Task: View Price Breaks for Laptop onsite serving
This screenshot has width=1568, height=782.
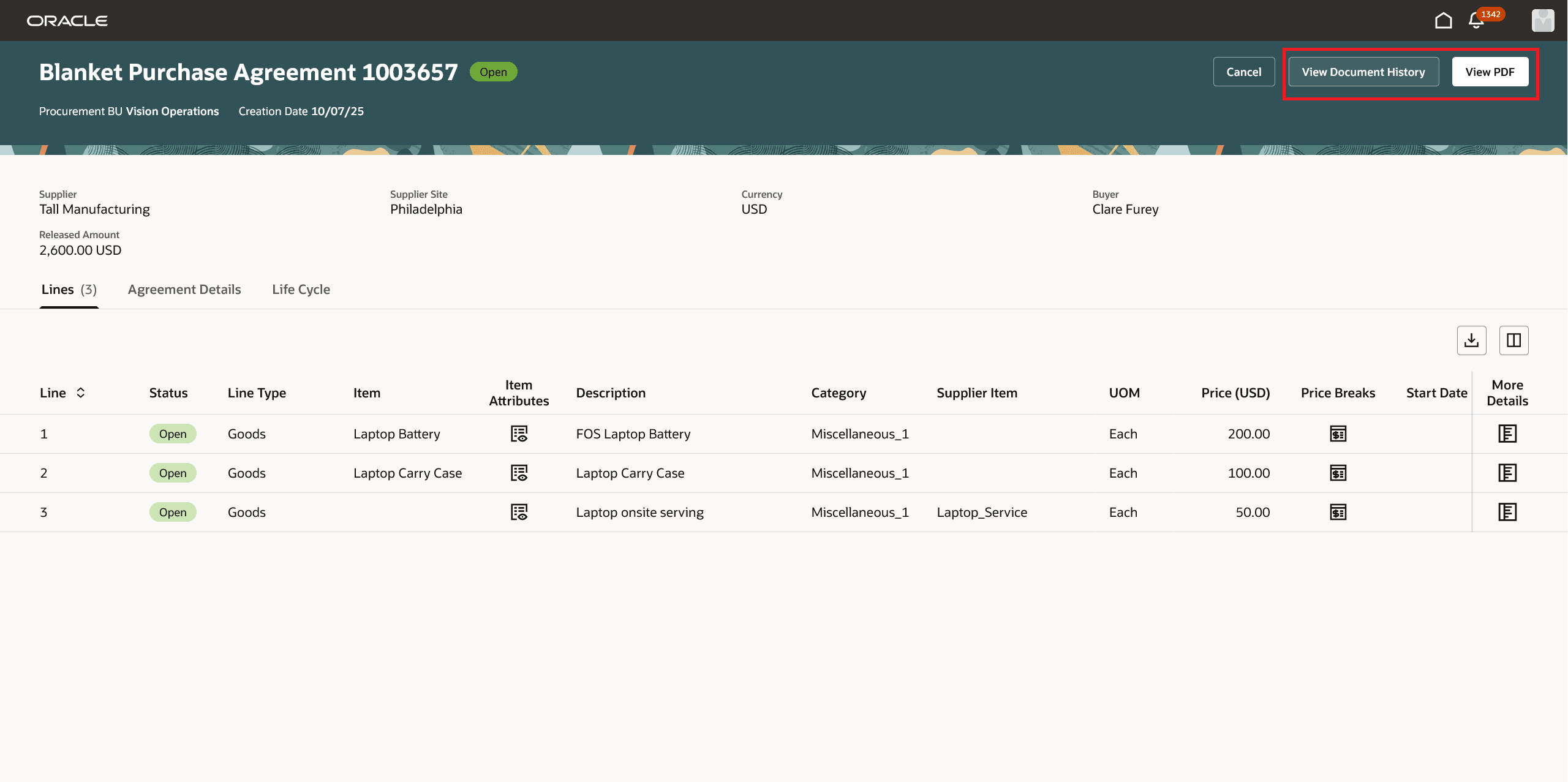Action: click(1338, 512)
